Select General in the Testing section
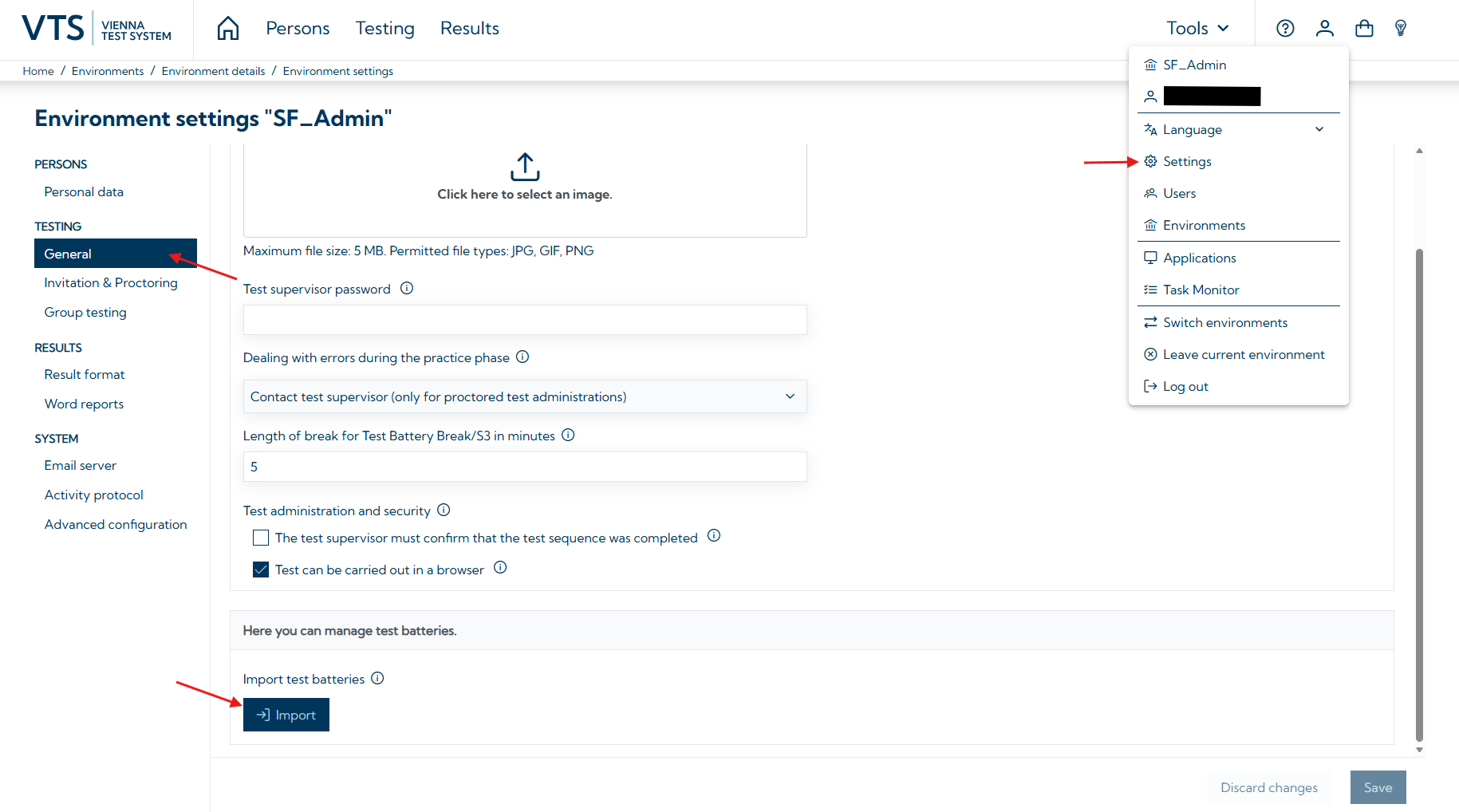The width and height of the screenshot is (1459, 812). point(116,254)
